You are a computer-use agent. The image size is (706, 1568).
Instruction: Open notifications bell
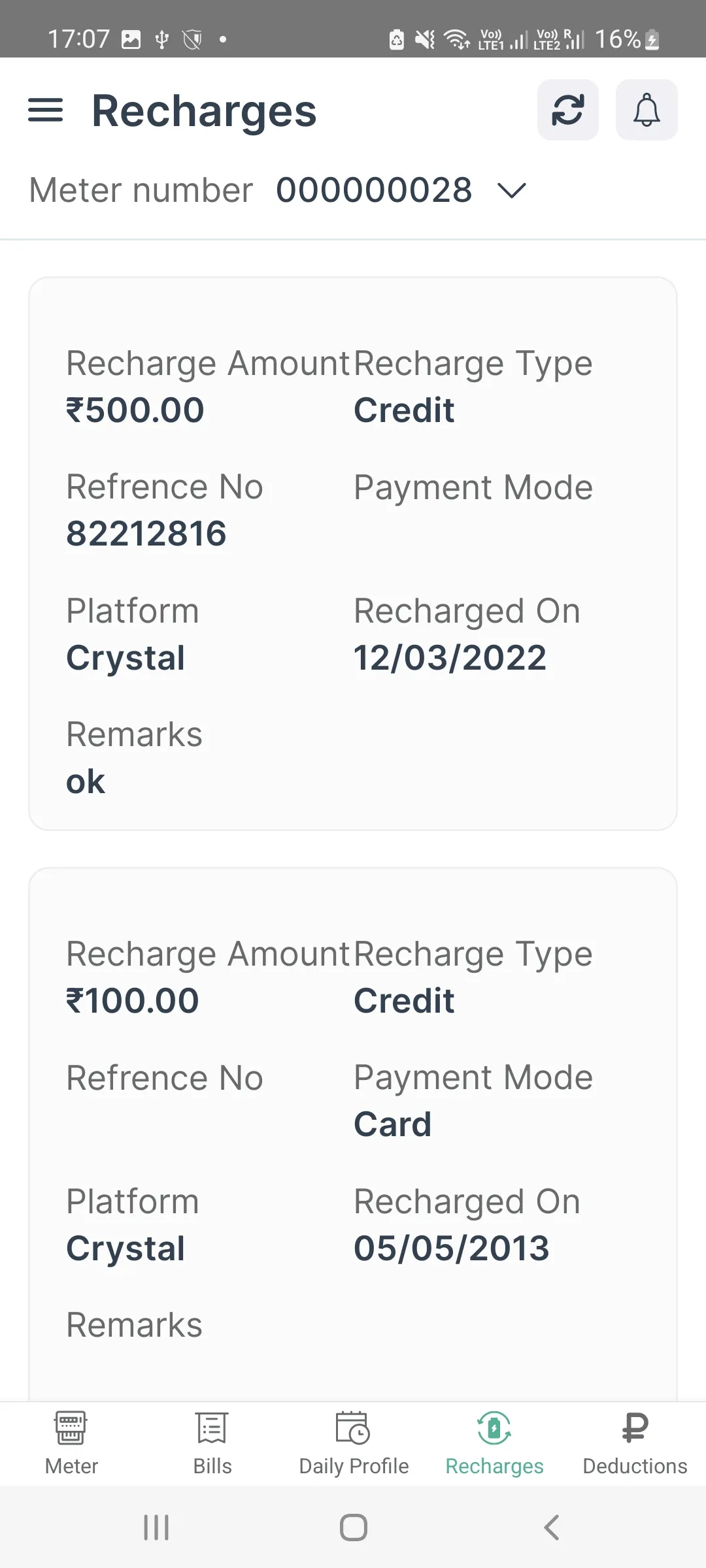647,110
